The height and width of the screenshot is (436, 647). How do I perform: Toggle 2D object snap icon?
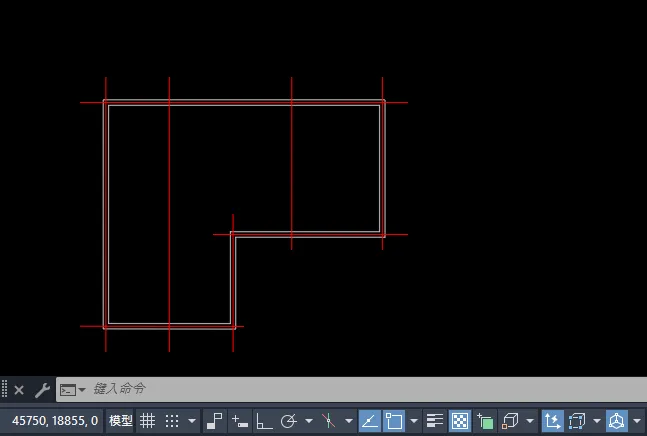[x=394, y=421]
